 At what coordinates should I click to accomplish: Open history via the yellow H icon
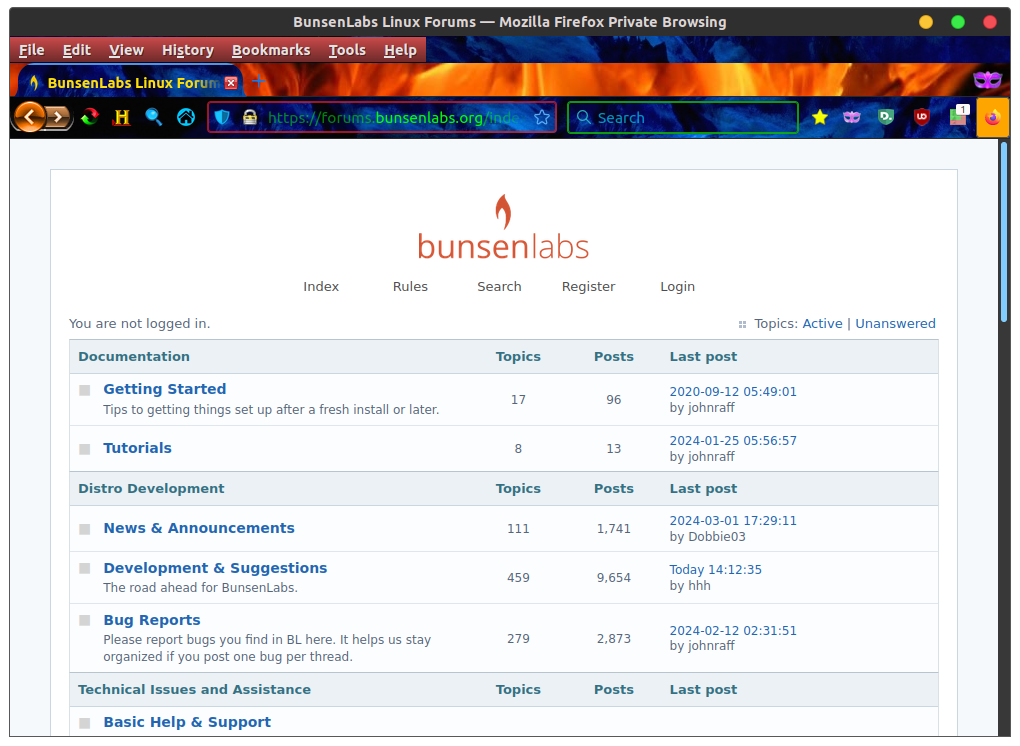tap(122, 117)
